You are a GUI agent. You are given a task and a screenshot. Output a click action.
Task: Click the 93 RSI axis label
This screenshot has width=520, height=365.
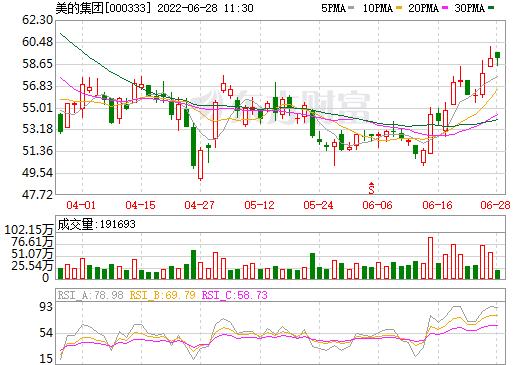46,307
